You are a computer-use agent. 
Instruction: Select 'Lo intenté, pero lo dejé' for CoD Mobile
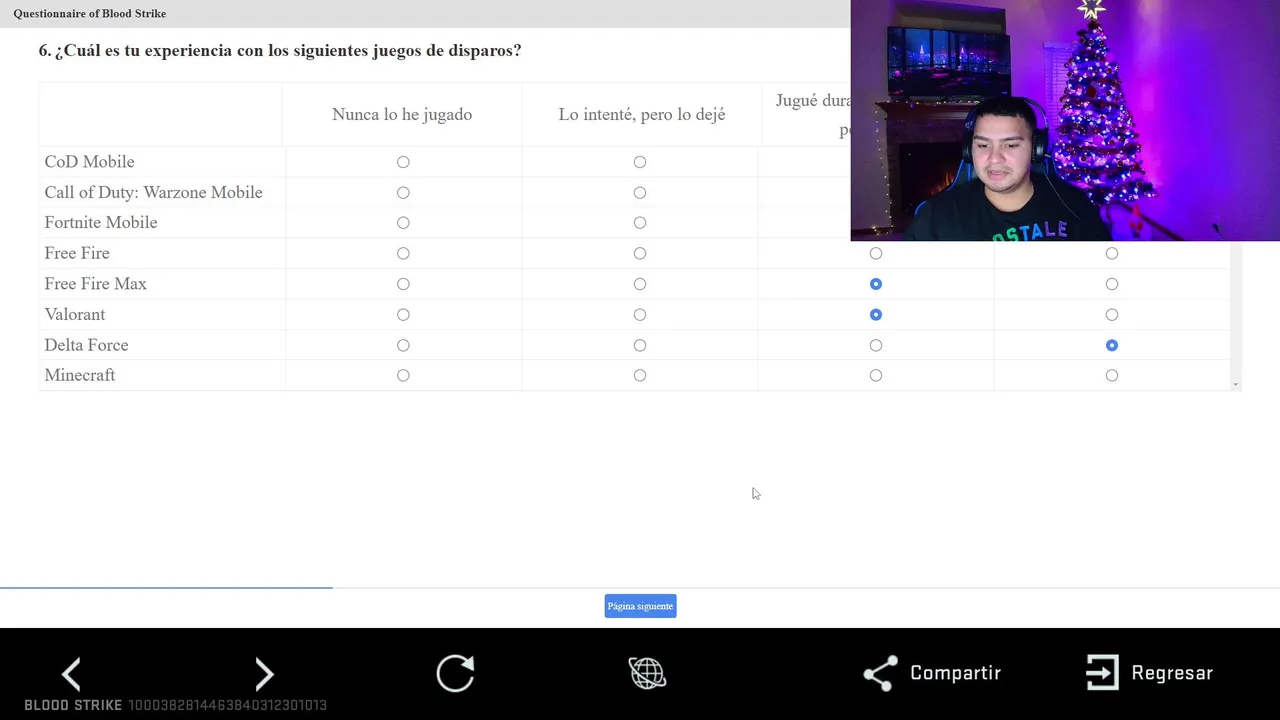[x=640, y=162]
